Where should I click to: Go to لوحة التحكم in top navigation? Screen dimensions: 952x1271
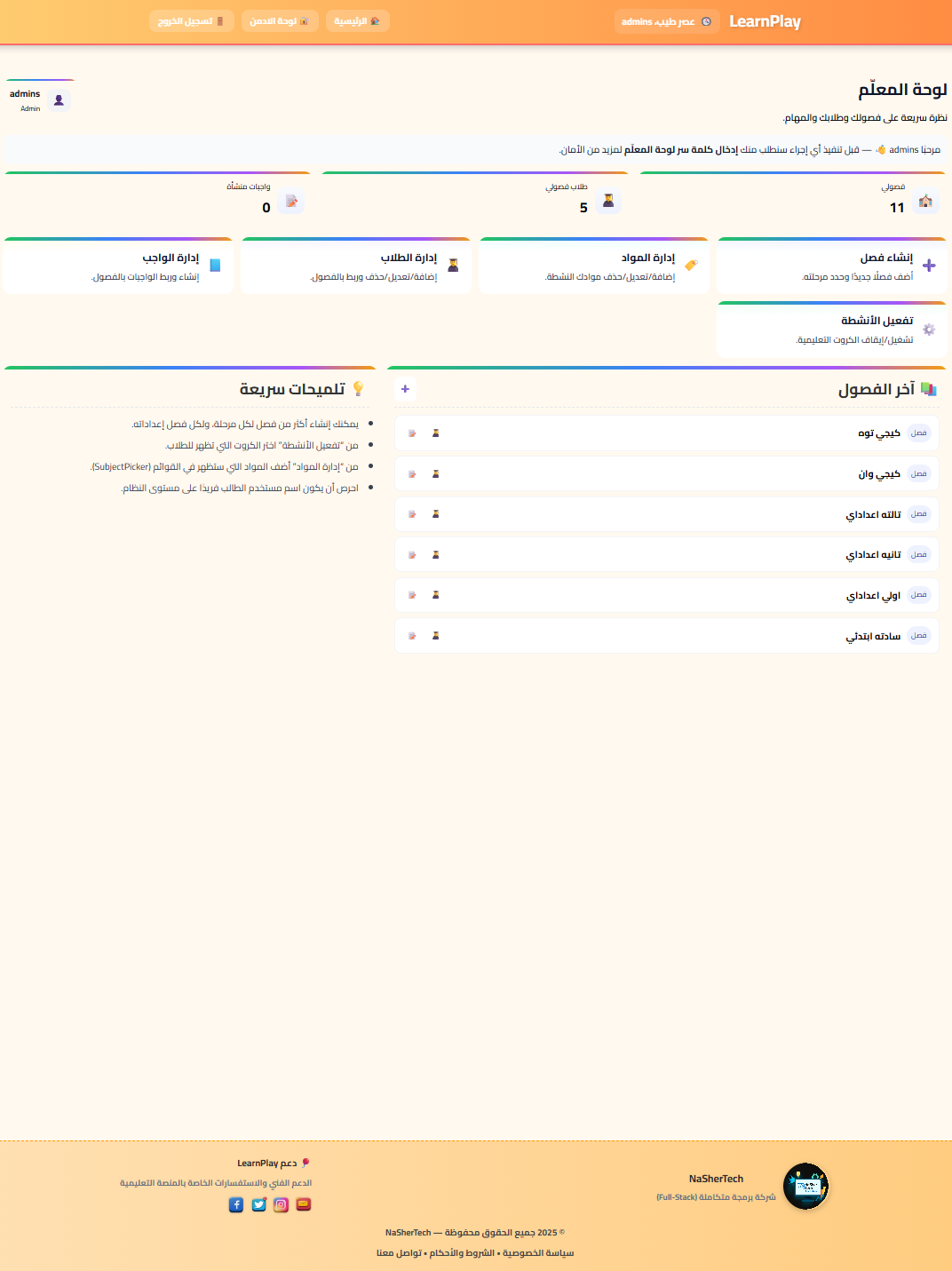click(279, 21)
